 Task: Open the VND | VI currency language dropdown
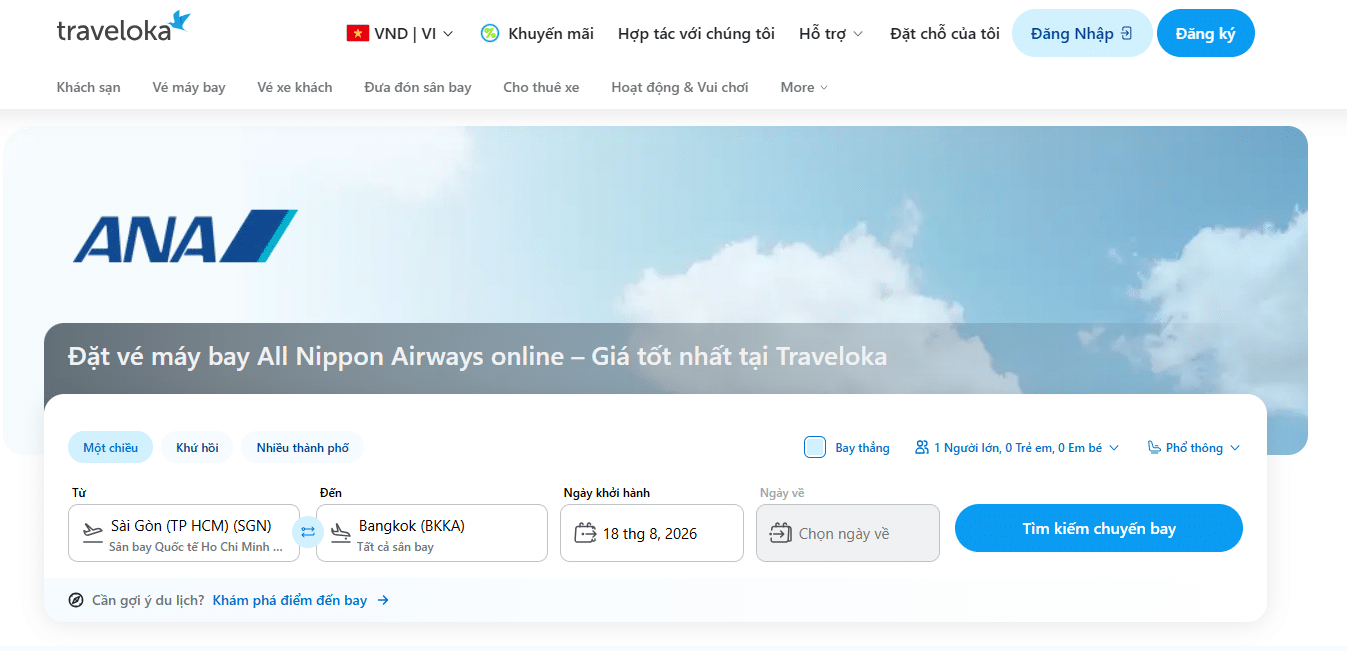(x=400, y=33)
